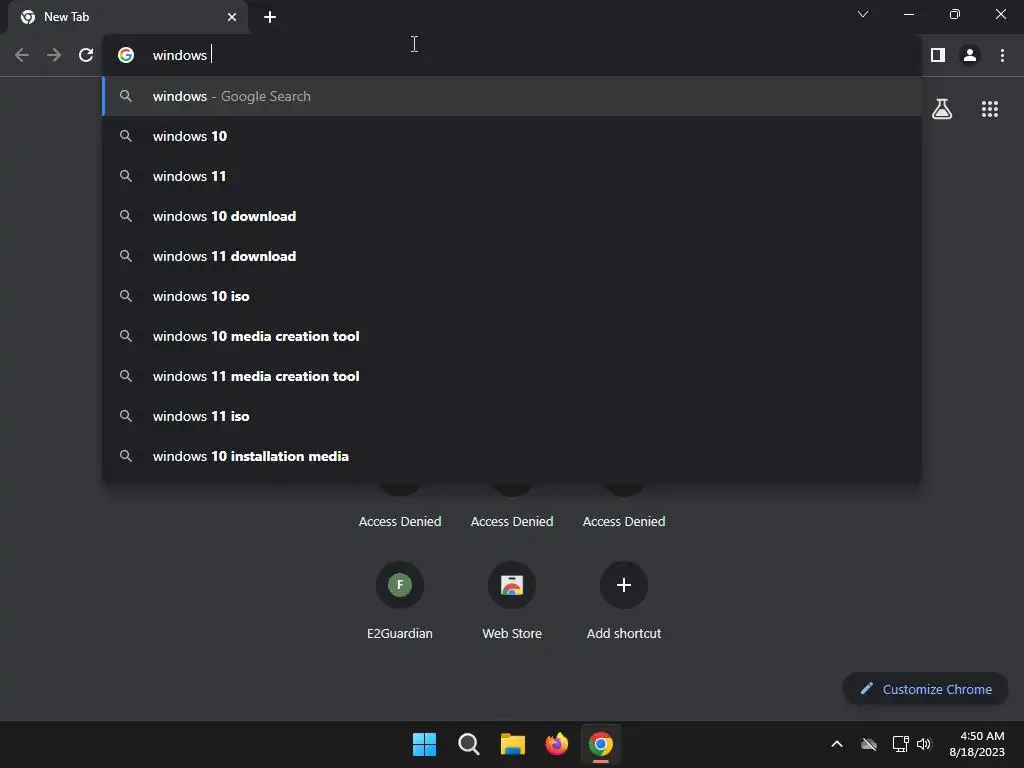
Task: Click the Customize Chrome button
Action: (x=925, y=689)
